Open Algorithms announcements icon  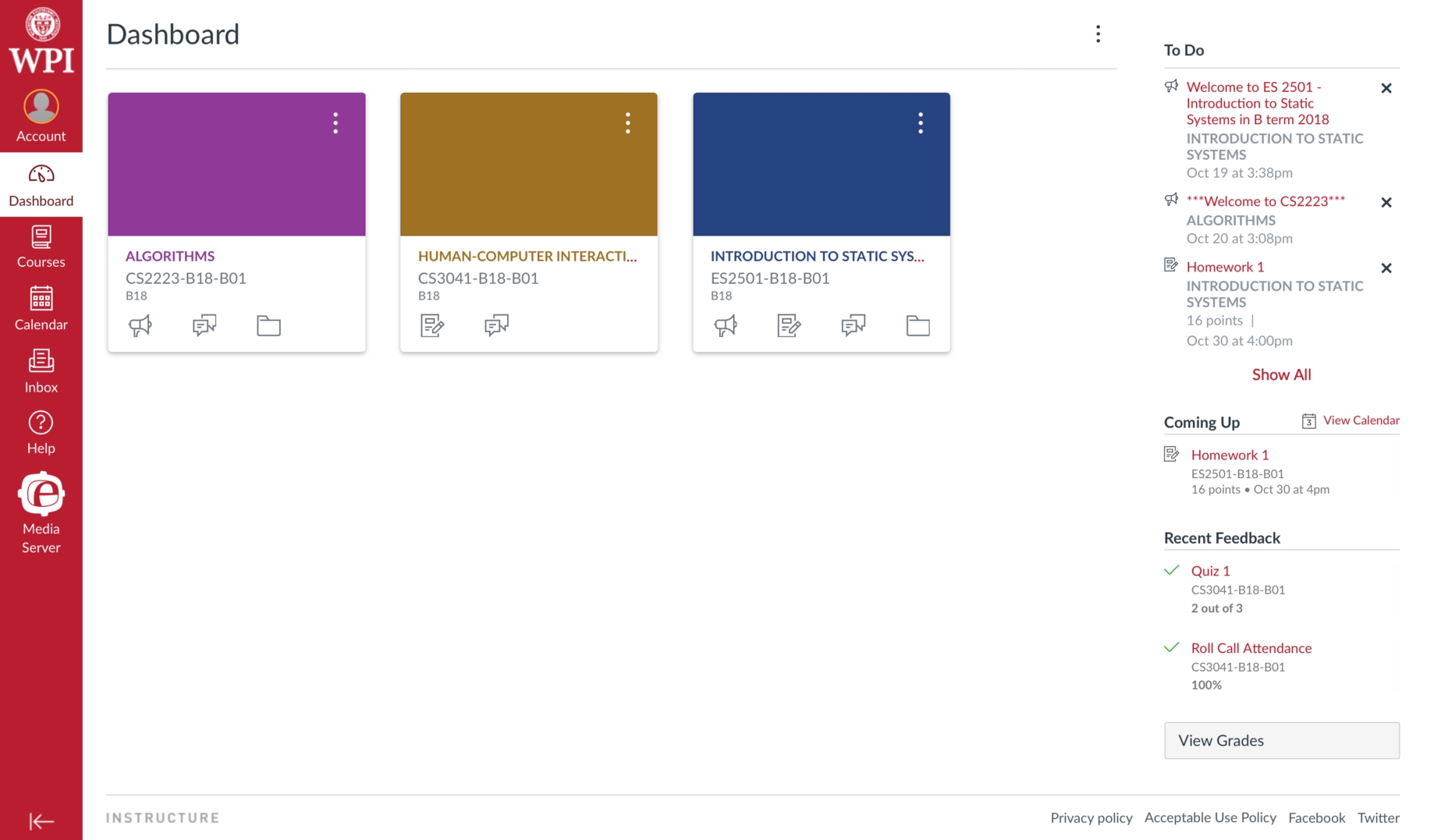pos(140,325)
